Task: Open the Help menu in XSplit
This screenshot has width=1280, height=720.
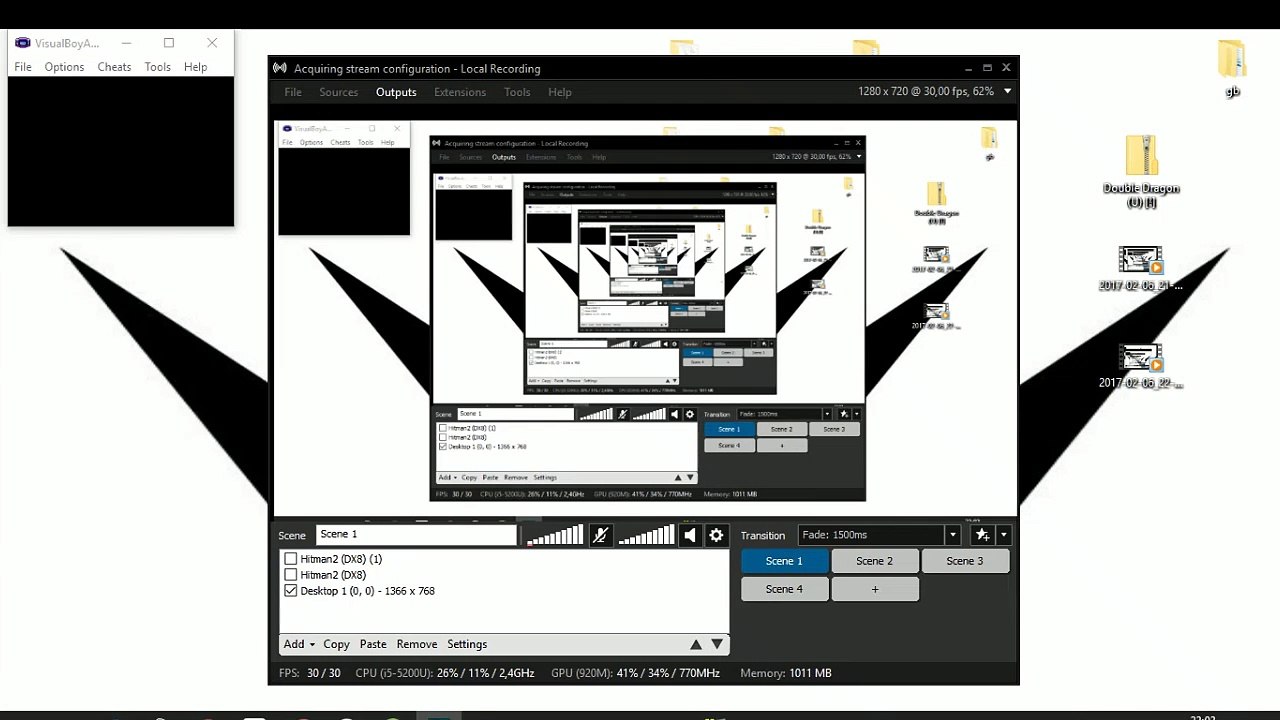Action: point(560,92)
